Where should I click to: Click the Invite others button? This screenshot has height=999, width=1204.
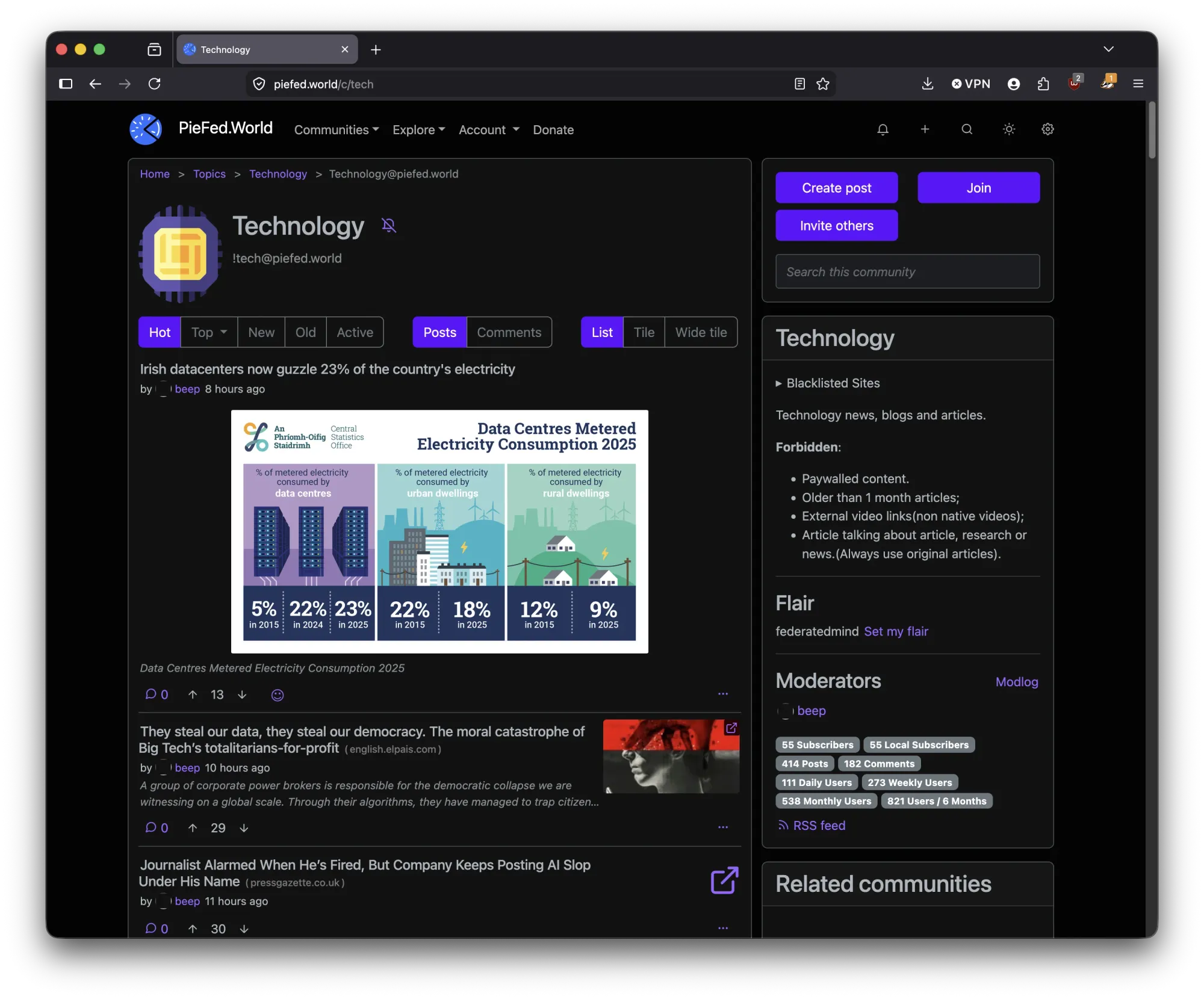pyautogui.click(x=836, y=226)
